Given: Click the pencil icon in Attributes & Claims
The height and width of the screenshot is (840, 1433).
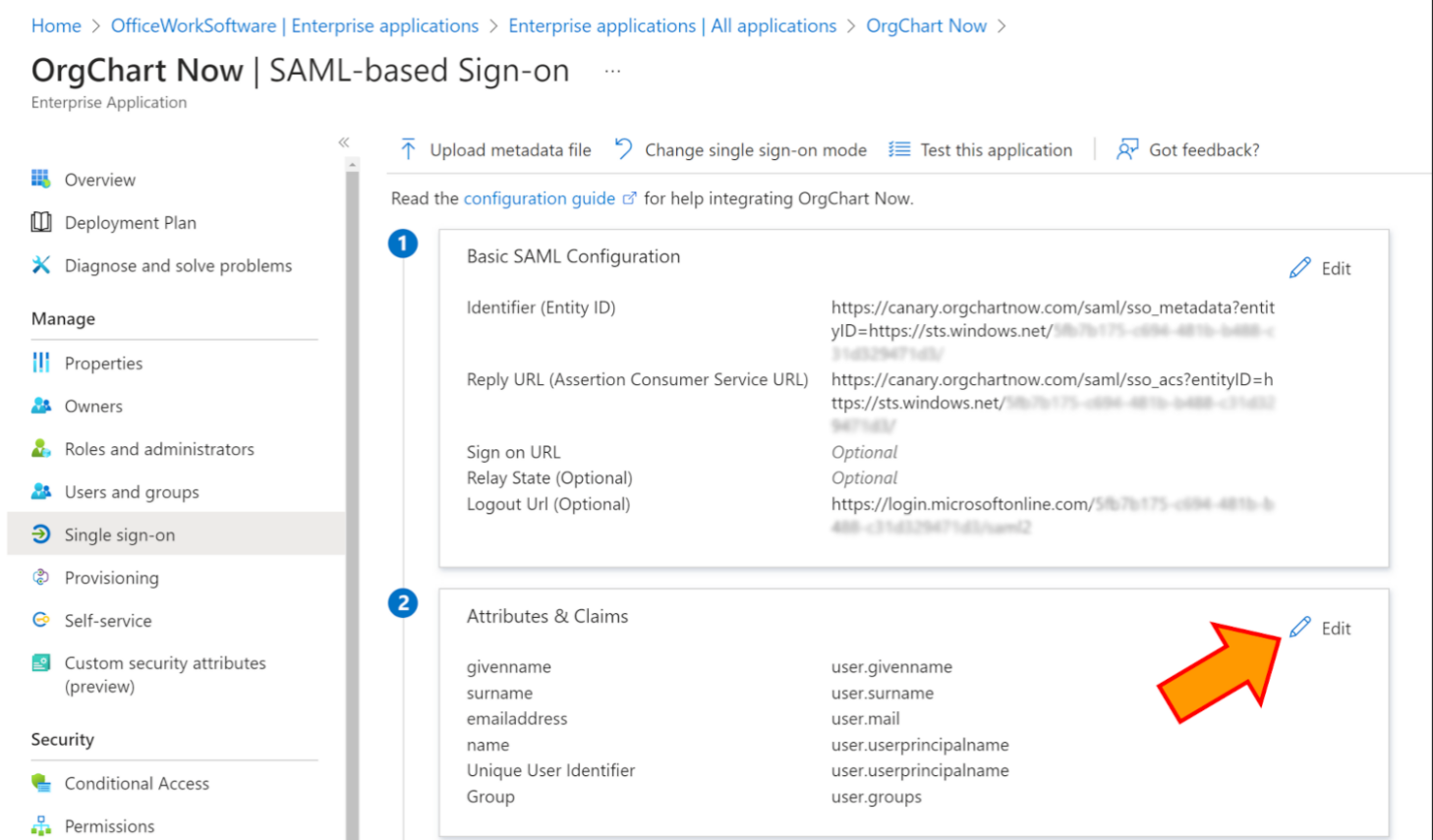Looking at the screenshot, I should [x=1300, y=627].
